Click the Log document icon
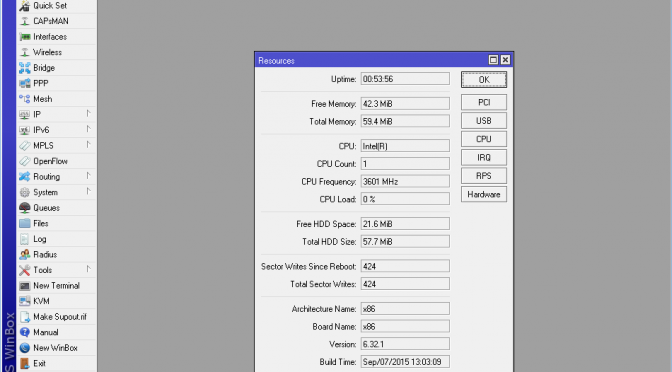Screen dimensions: 672x372 pyautogui.click(x=25, y=239)
